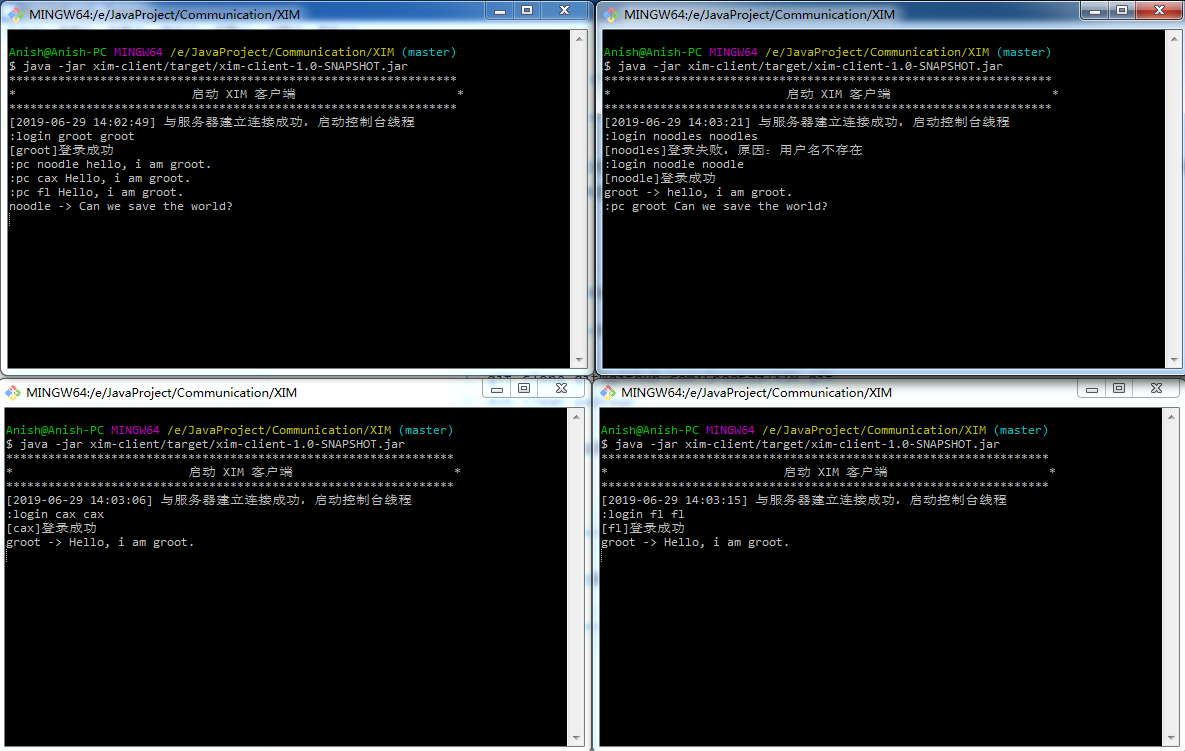Close the terminal where groot logged in

tap(564, 11)
